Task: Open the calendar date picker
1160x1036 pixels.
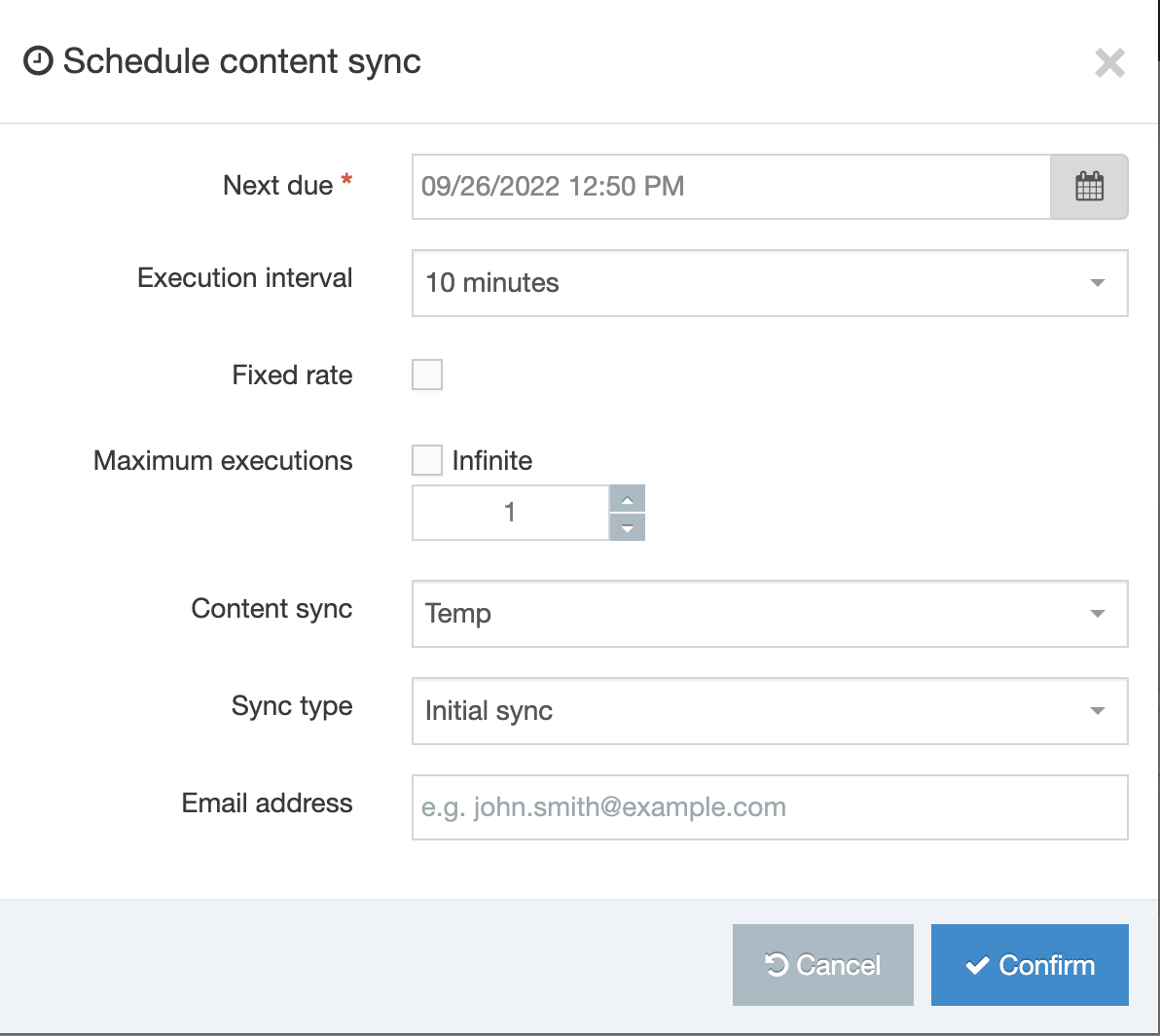Action: 1089,187
